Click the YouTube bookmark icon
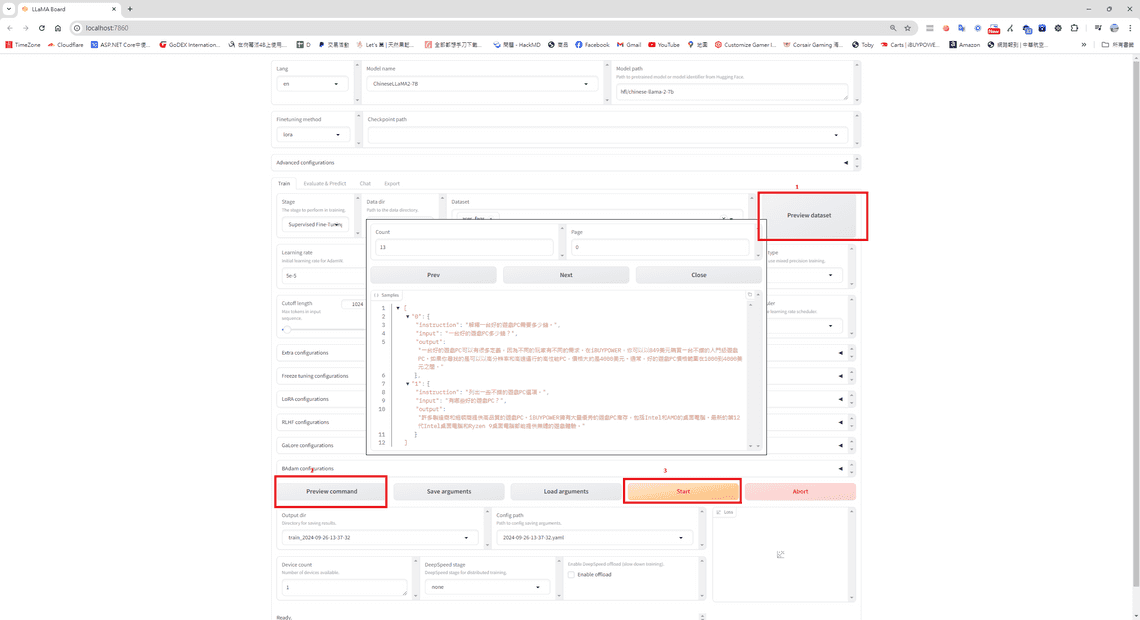 point(652,45)
